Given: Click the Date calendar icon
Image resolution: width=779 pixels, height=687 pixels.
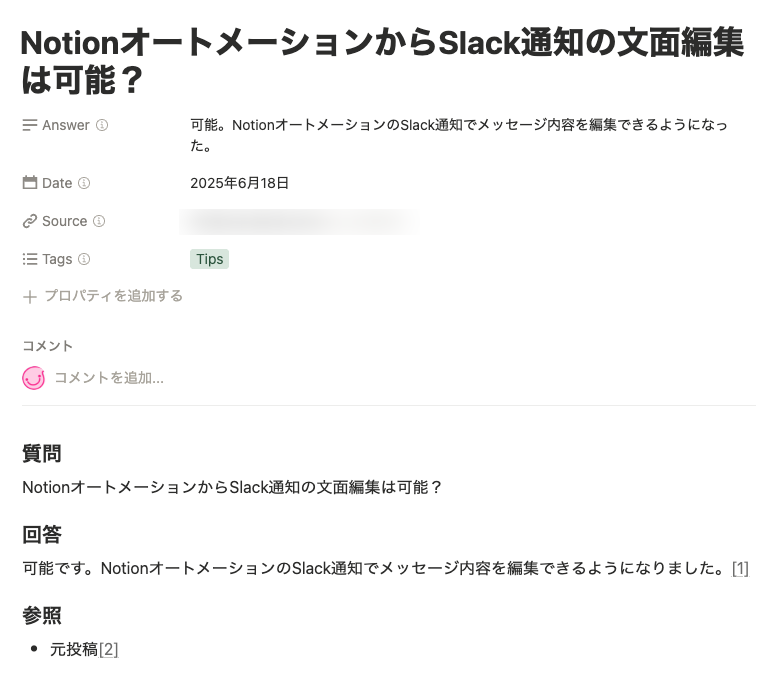Looking at the screenshot, I should click(x=30, y=183).
